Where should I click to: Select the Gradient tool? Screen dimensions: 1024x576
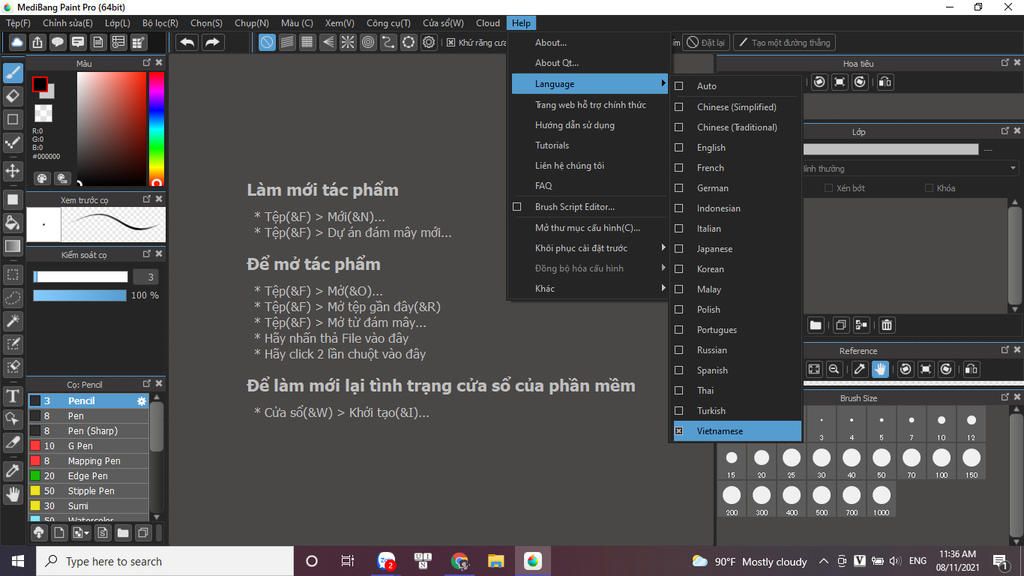[x=13, y=246]
